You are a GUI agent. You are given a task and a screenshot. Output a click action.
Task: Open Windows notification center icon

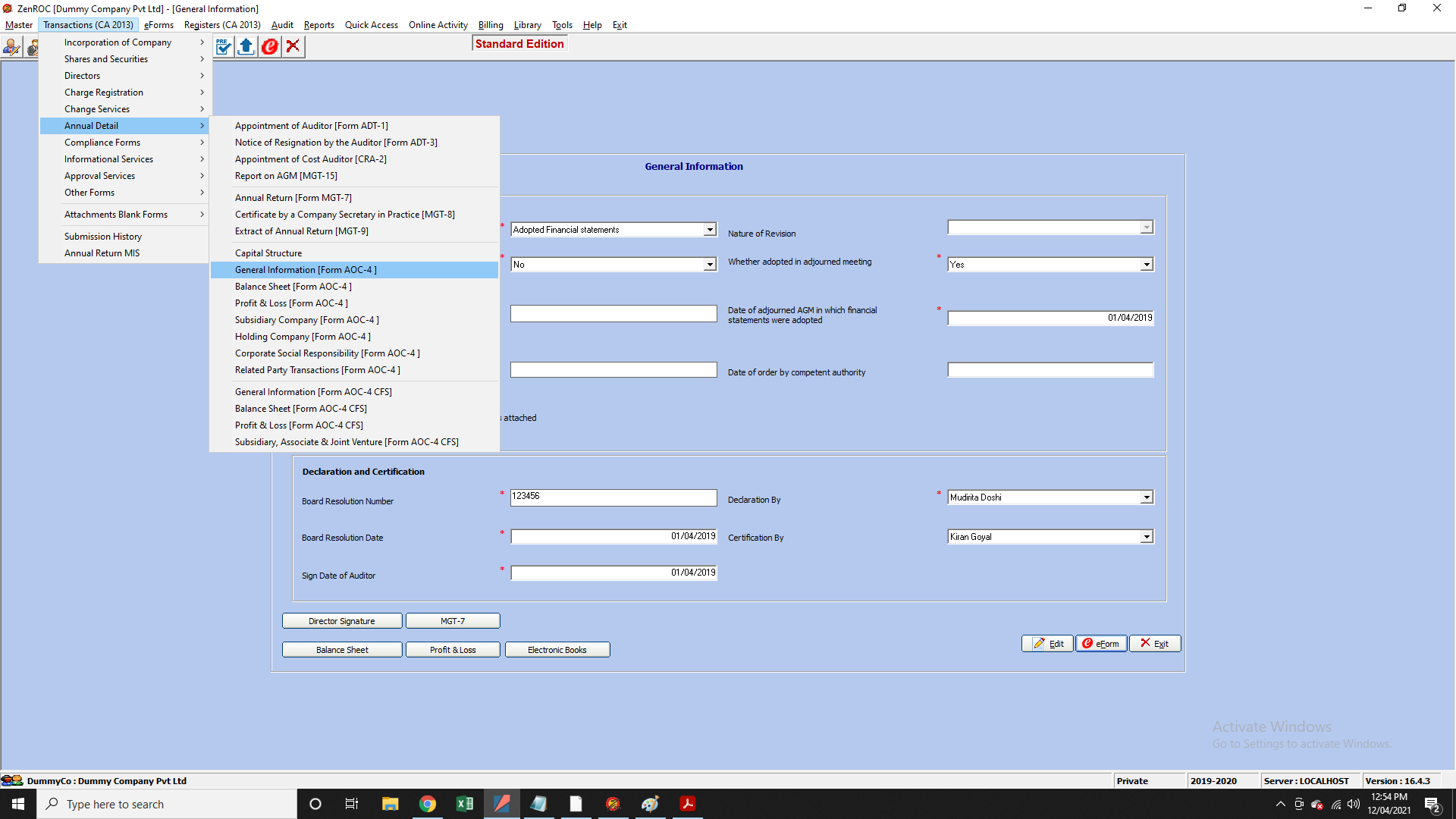coord(1432,805)
